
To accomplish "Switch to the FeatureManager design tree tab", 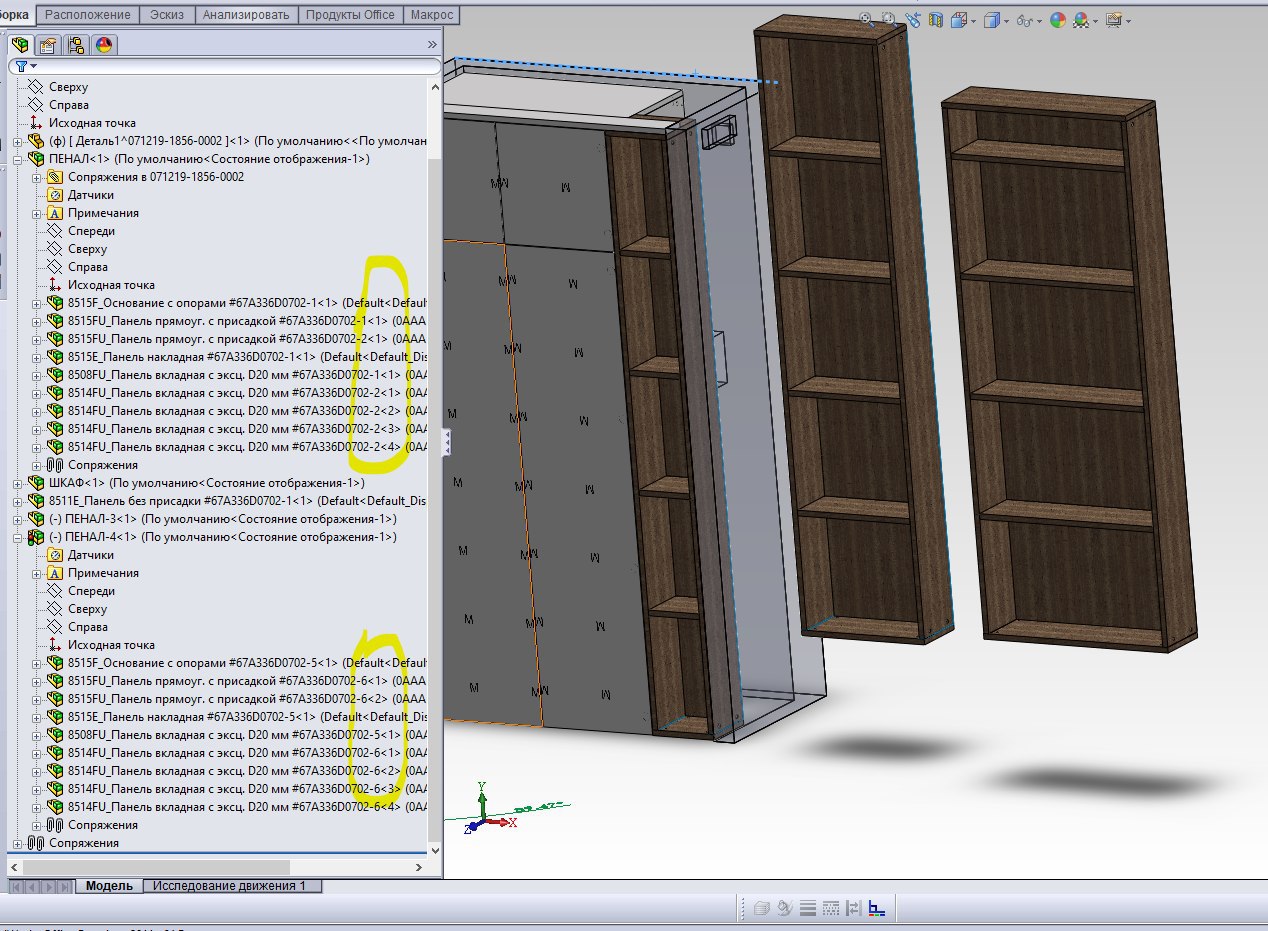I will [20, 44].
